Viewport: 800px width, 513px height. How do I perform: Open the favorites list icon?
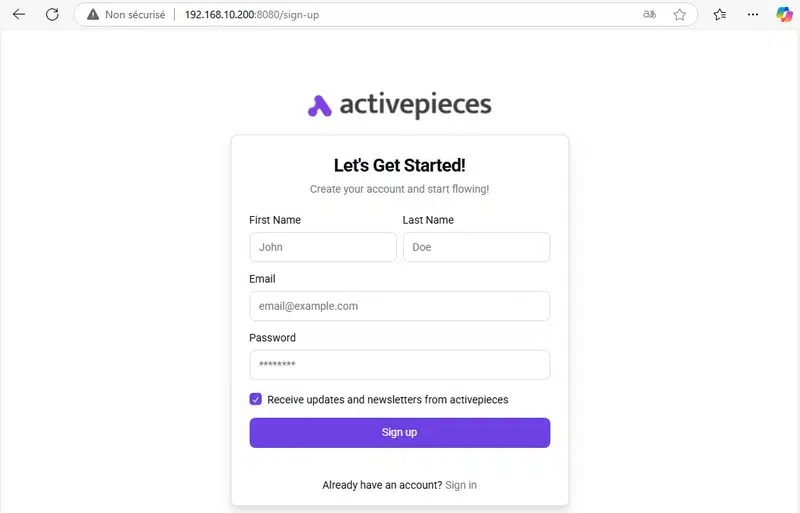coord(720,15)
